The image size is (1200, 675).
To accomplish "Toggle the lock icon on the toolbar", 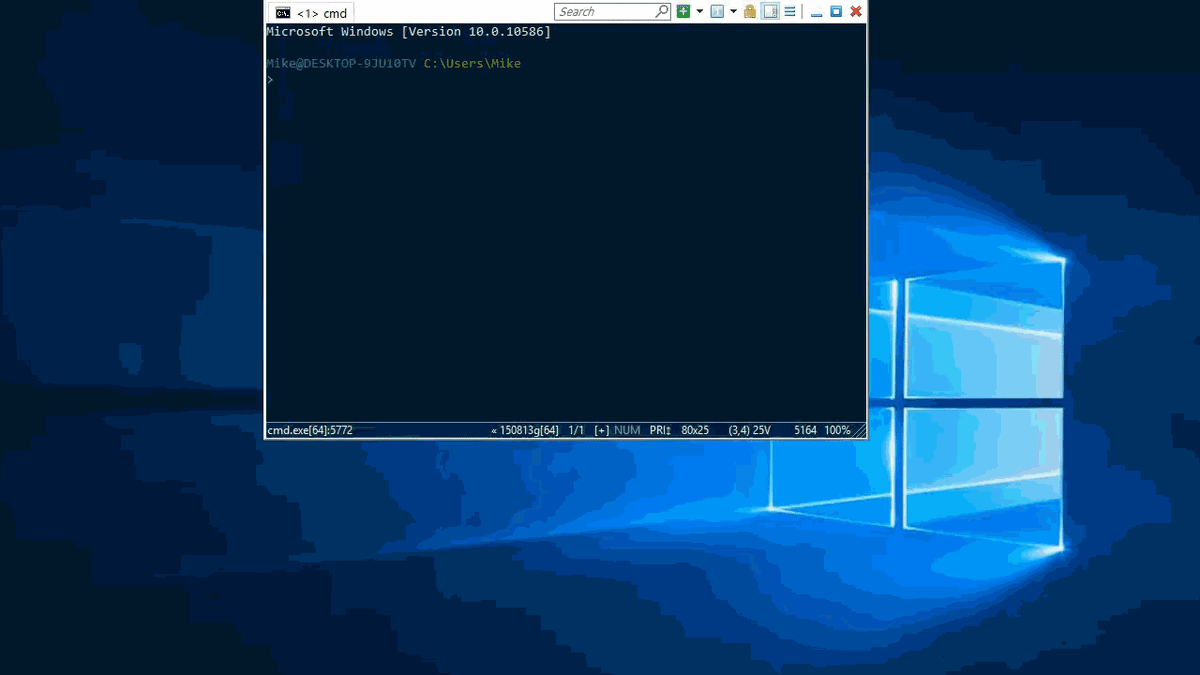I will [750, 12].
